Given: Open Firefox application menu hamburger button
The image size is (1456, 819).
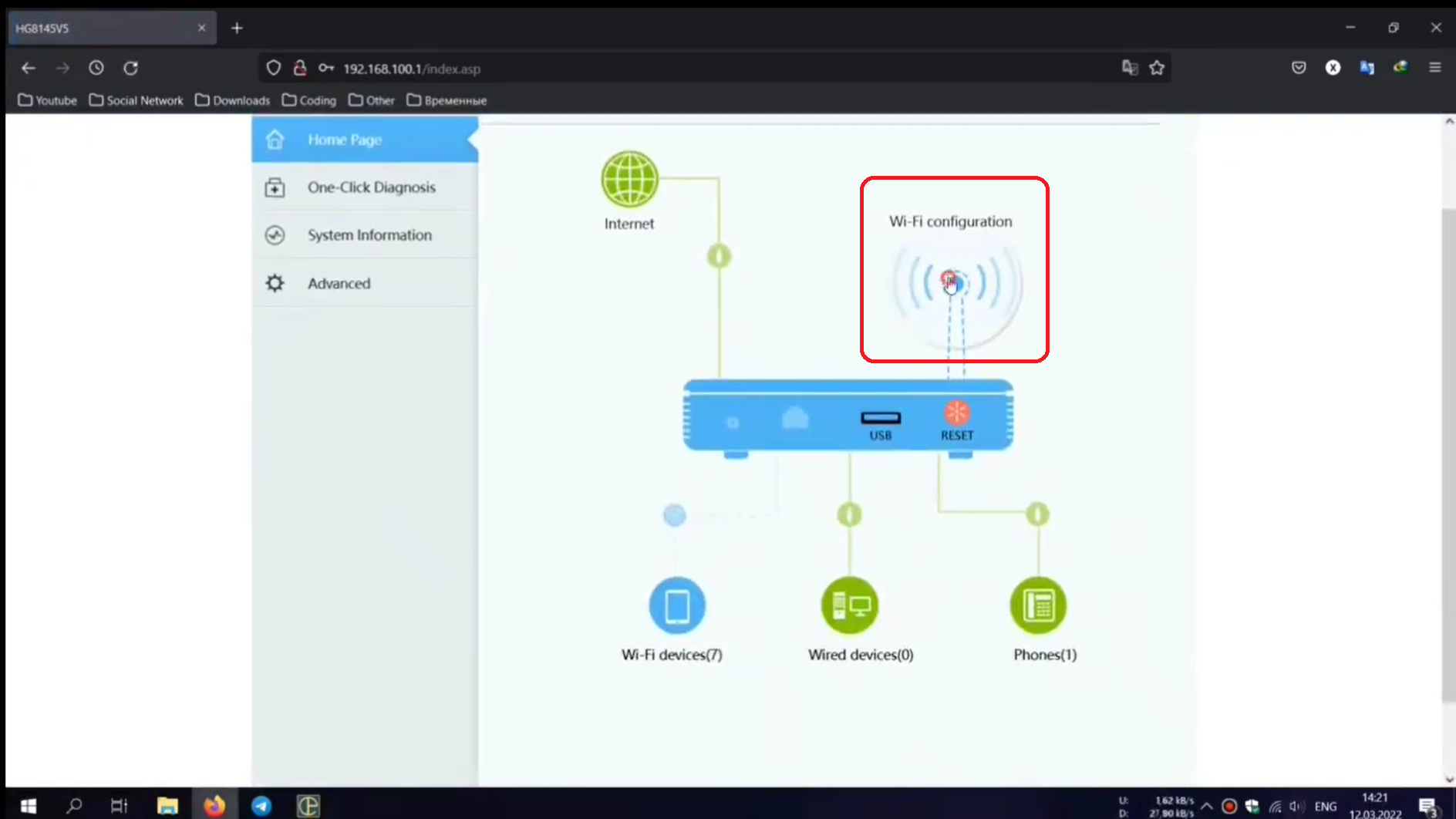Looking at the screenshot, I should click(x=1434, y=68).
